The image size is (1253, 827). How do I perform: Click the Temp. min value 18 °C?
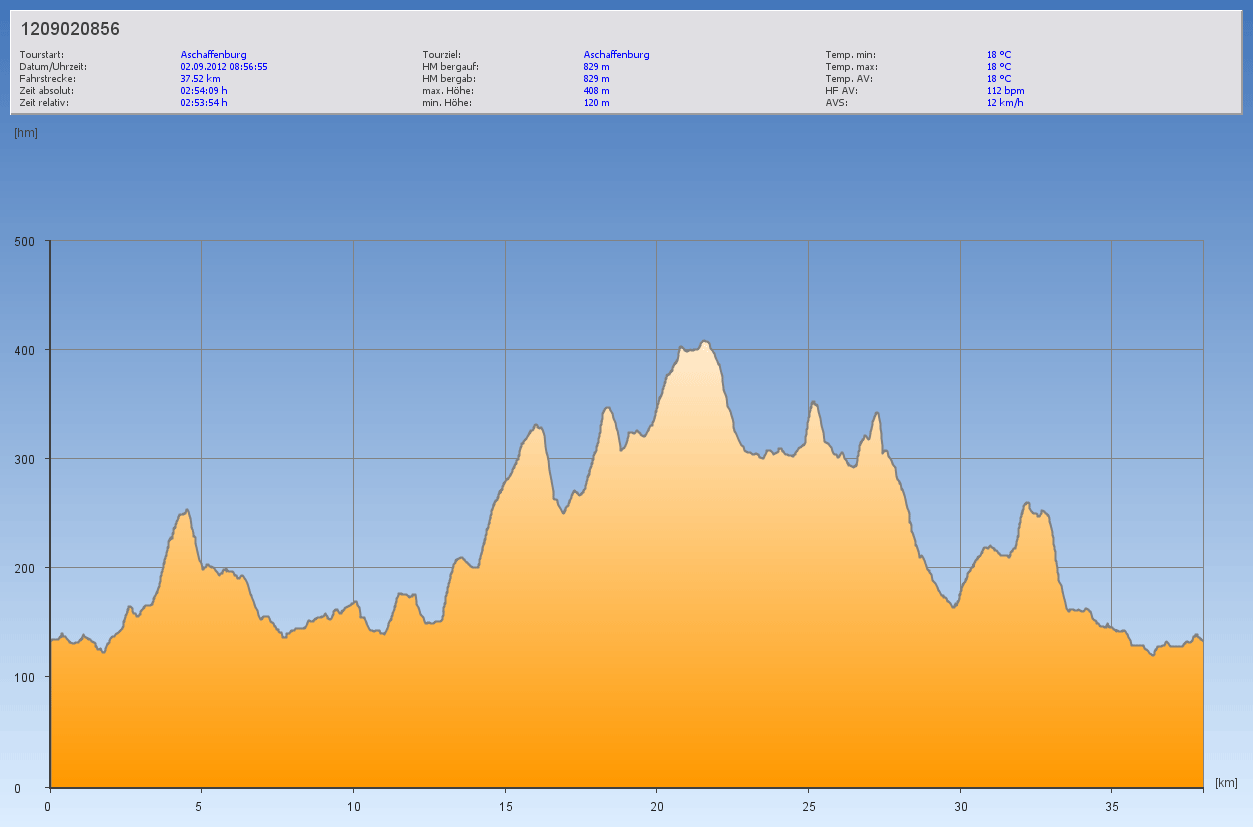[998, 54]
